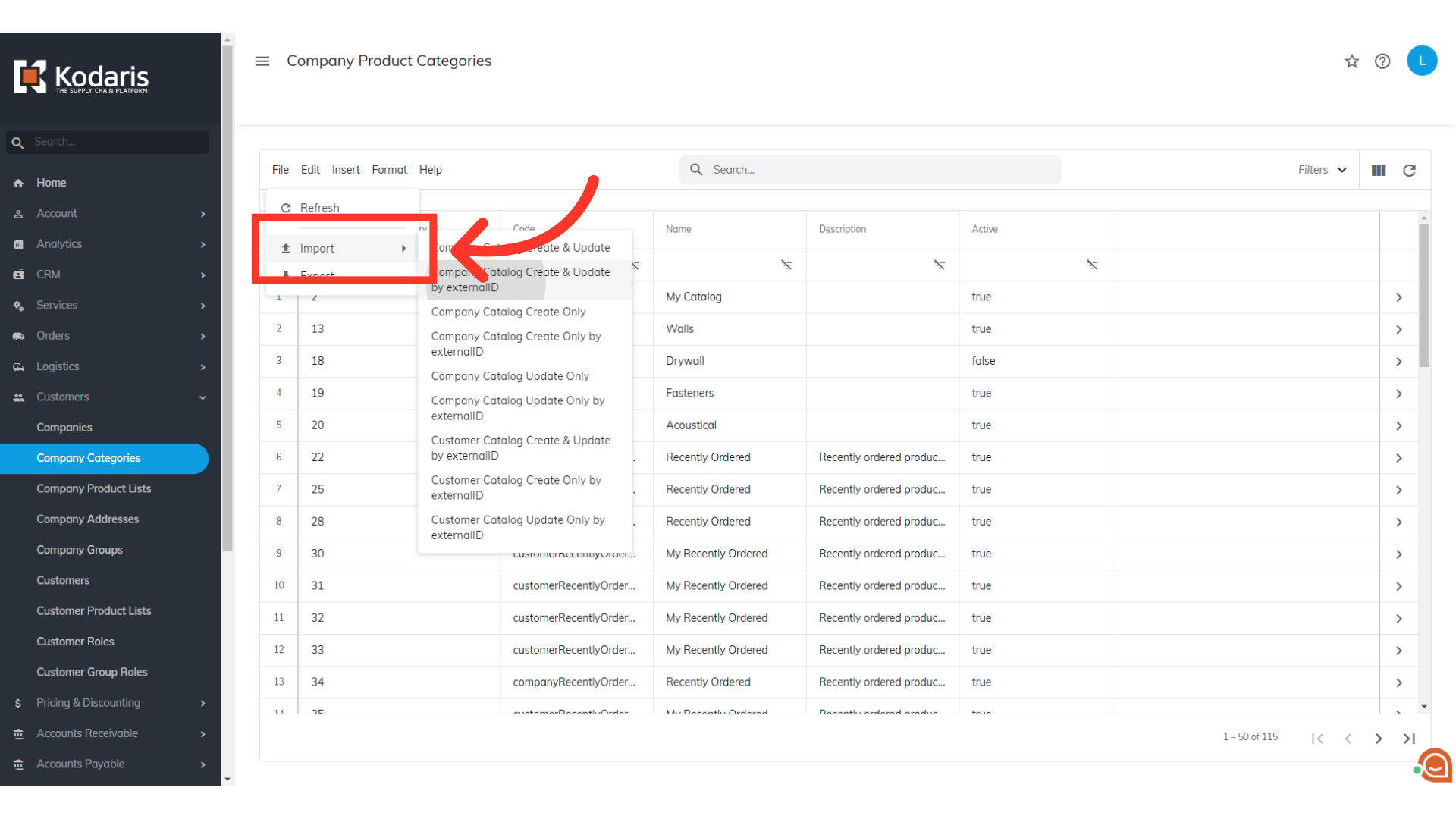
Task: Open the user profile avatar
Action: tap(1422, 61)
